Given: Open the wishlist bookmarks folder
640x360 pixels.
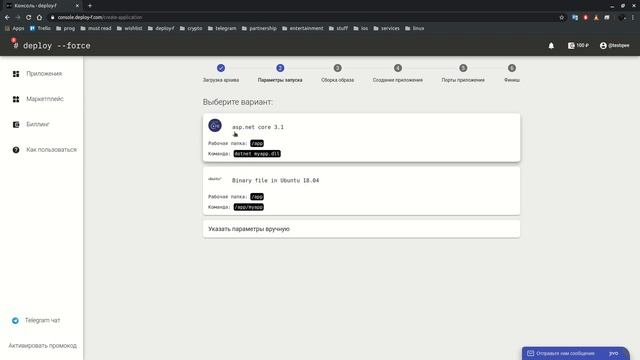Looking at the screenshot, I should [x=129, y=29].
